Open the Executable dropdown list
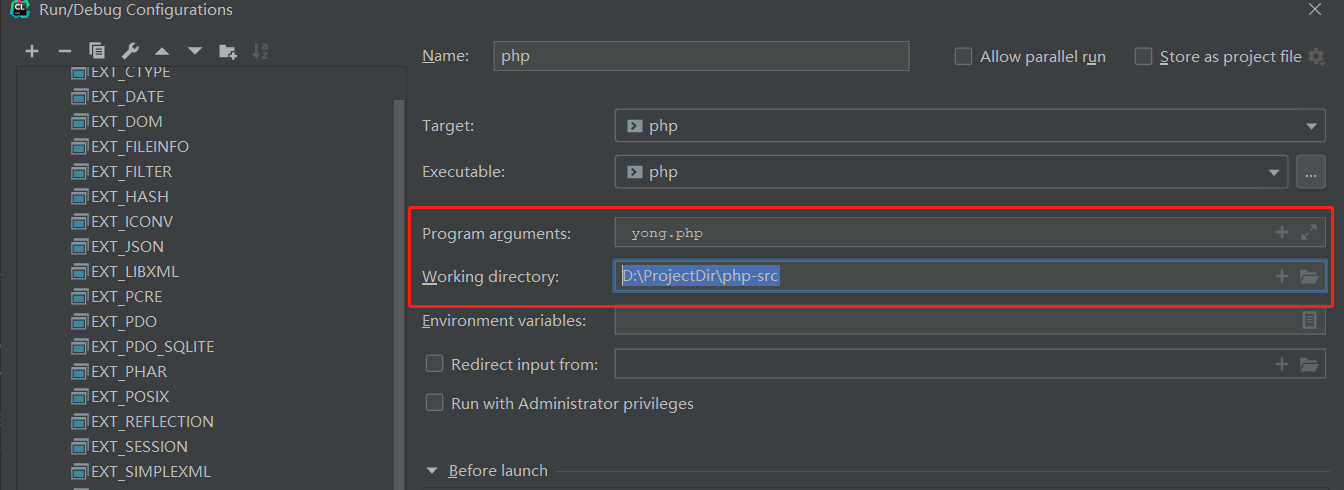Viewport: 1344px width, 490px height. coord(1274,172)
